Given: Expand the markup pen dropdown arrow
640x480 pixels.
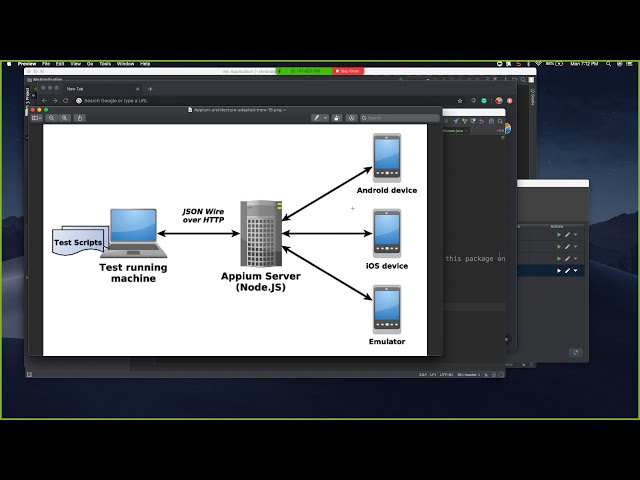Looking at the screenshot, I should pos(325,118).
